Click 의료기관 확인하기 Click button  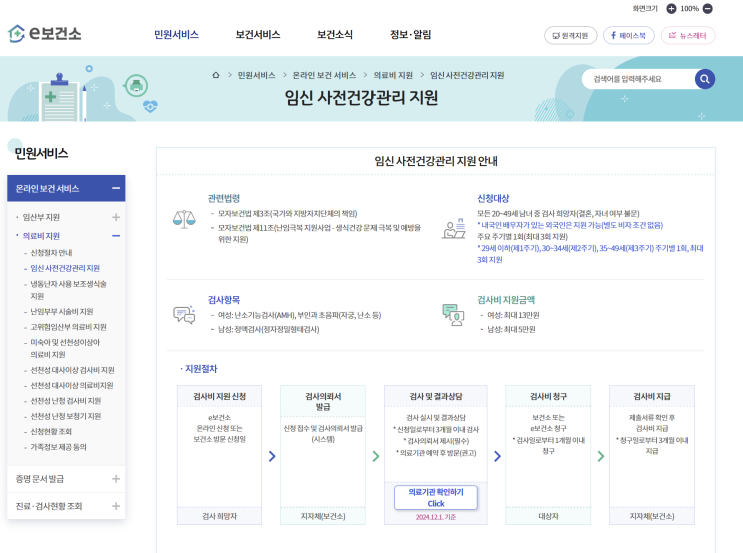pos(435,498)
